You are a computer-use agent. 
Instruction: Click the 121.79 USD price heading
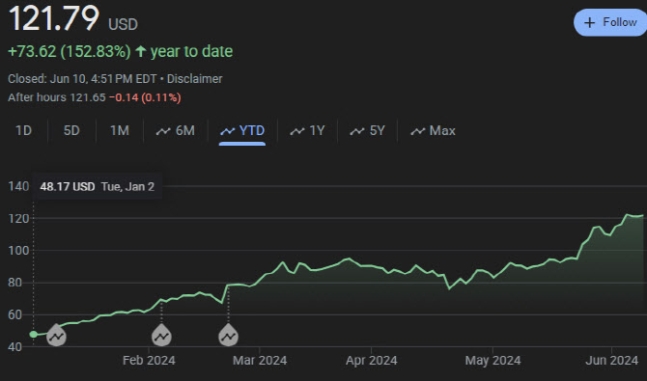(73, 19)
